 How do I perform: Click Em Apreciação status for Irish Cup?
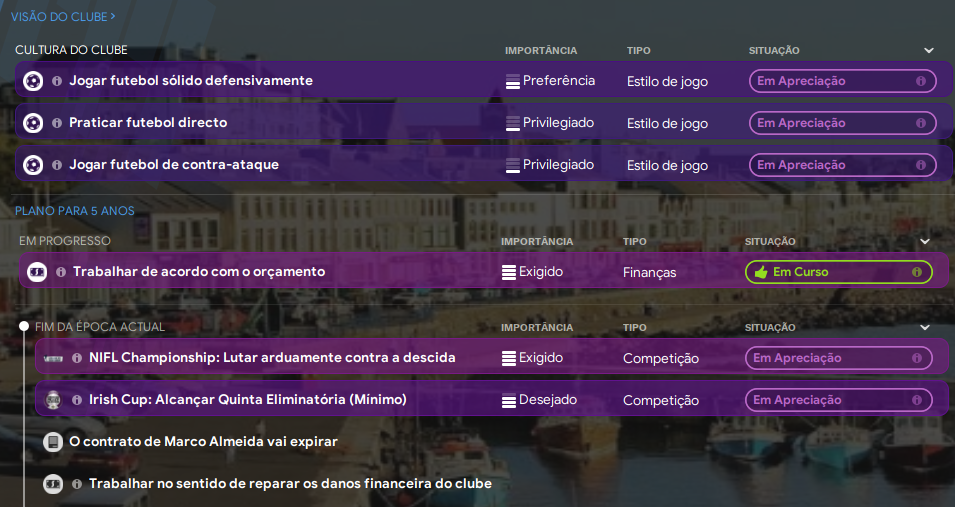[x=839, y=400]
